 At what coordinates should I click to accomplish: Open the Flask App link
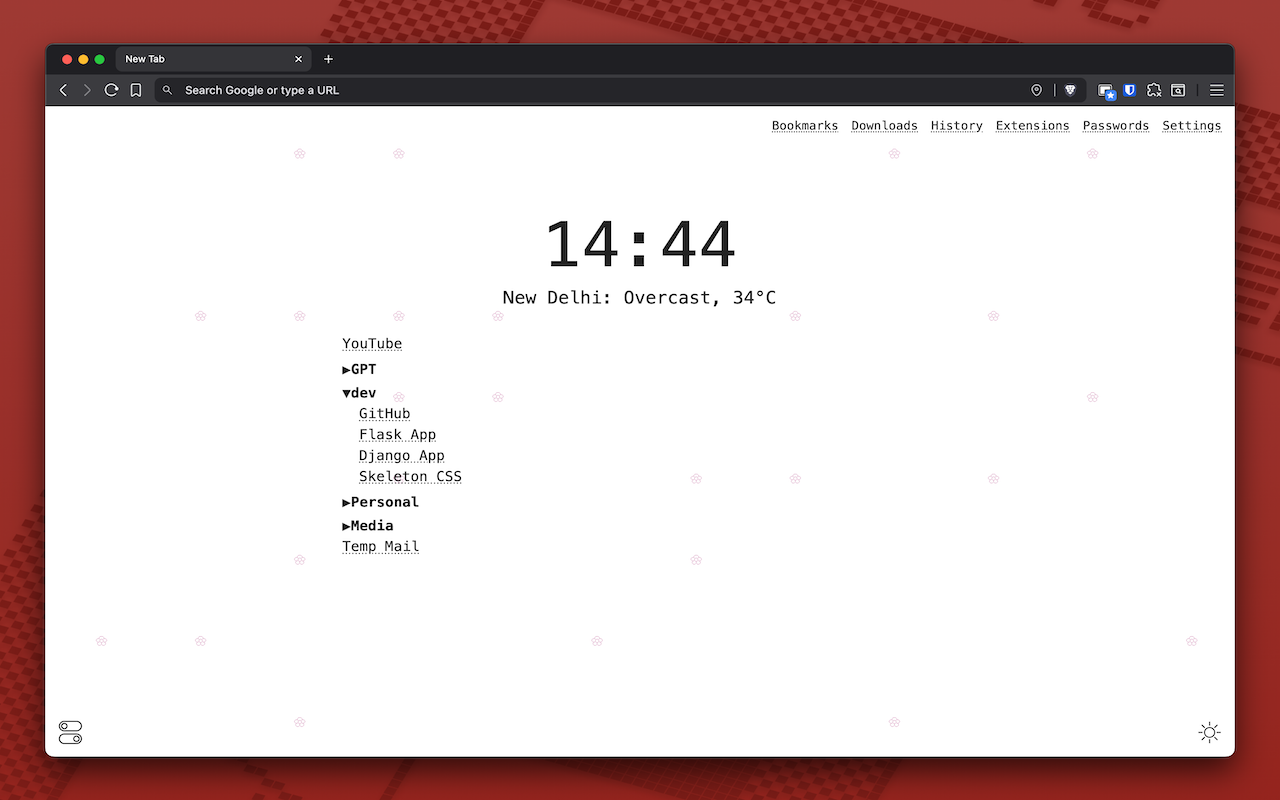tap(397, 434)
